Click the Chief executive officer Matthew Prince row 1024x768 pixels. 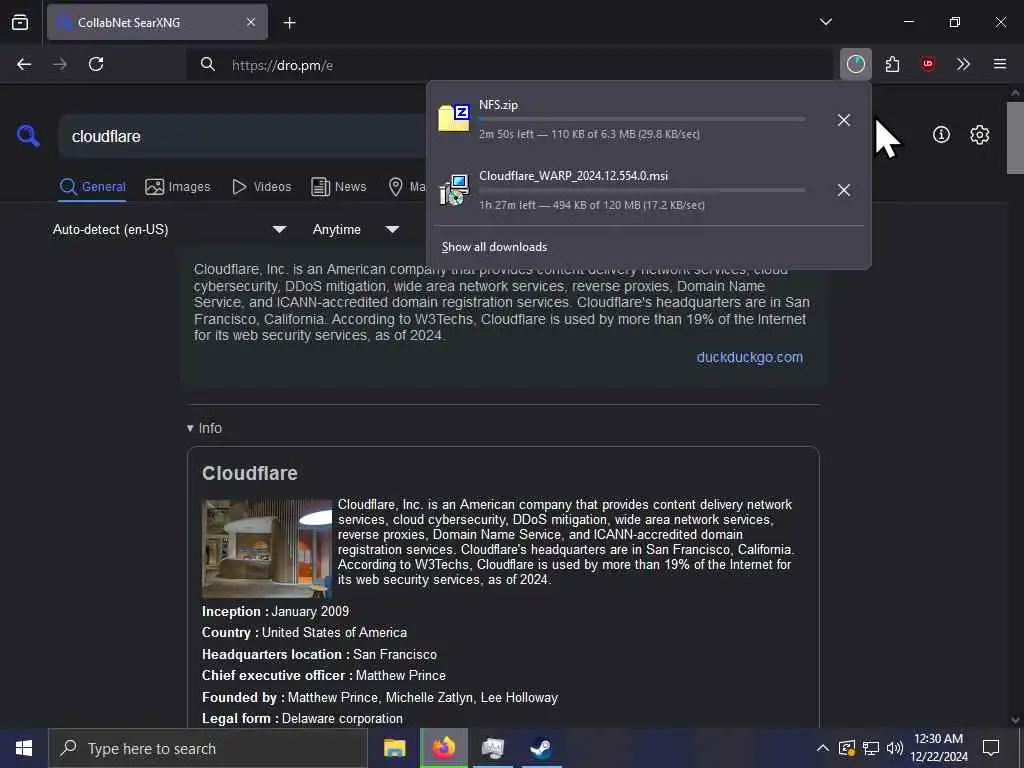point(324,675)
